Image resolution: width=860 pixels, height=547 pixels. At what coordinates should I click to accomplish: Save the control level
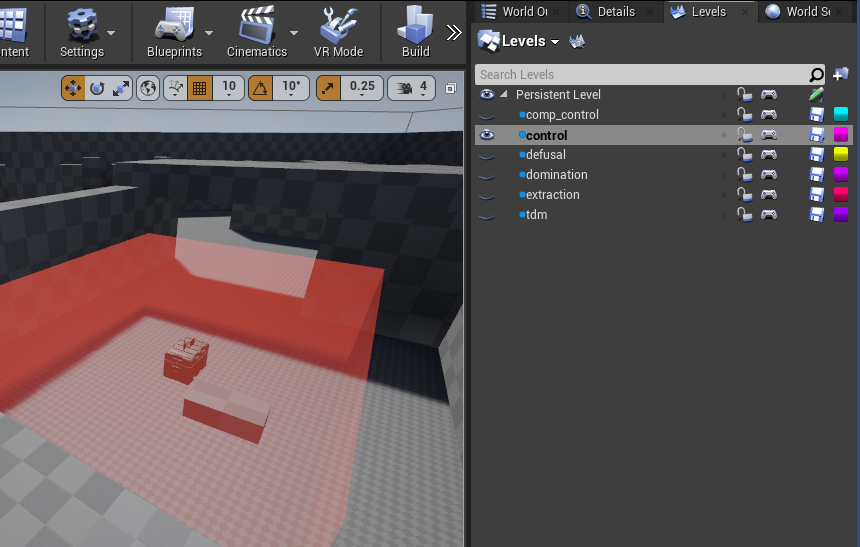(817, 134)
